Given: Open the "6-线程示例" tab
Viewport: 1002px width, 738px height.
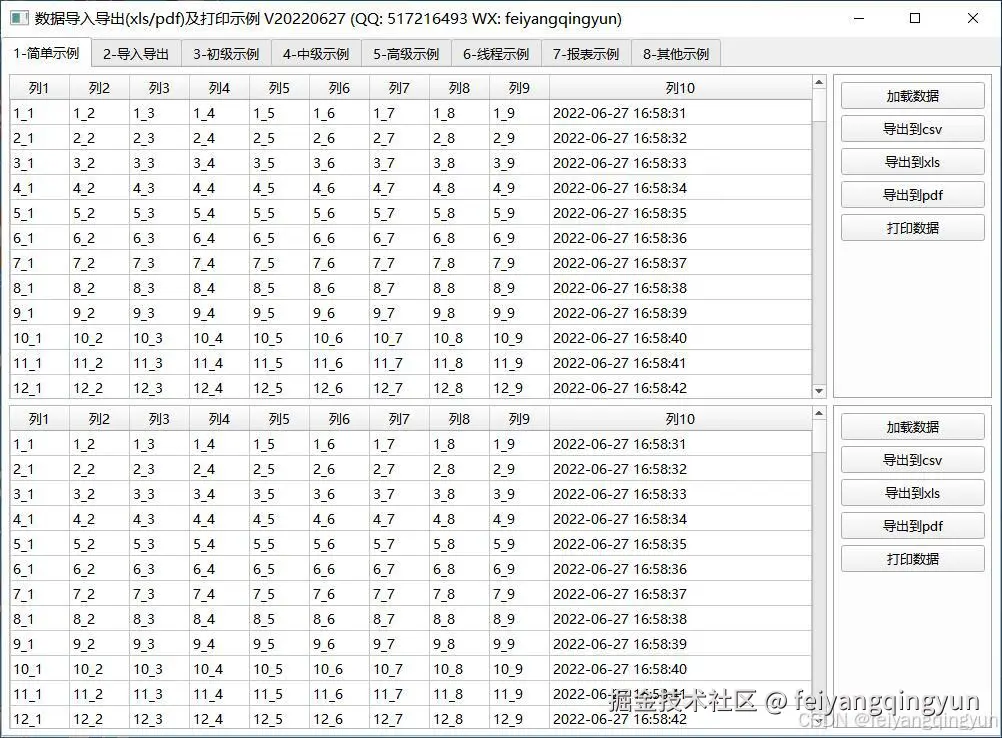Looking at the screenshot, I should [x=496, y=53].
